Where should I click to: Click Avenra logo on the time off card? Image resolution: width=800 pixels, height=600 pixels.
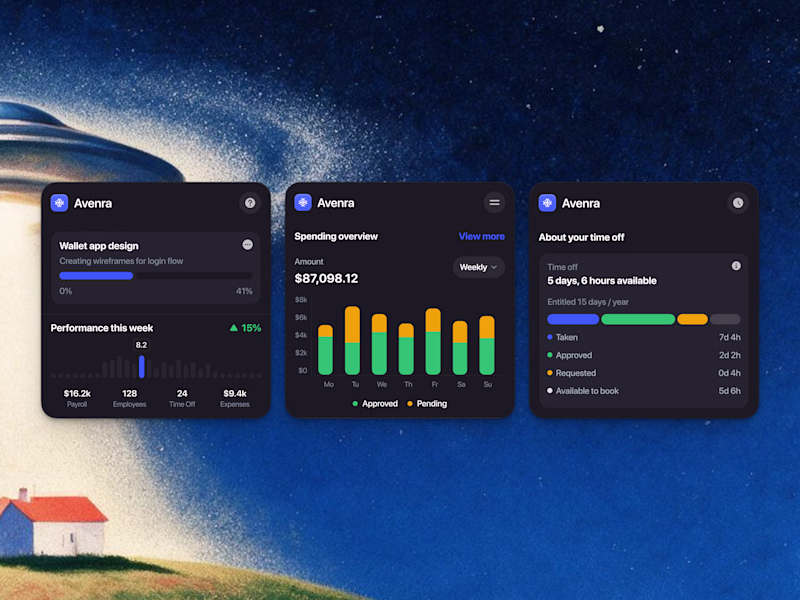pyautogui.click(x=547, y=203)
